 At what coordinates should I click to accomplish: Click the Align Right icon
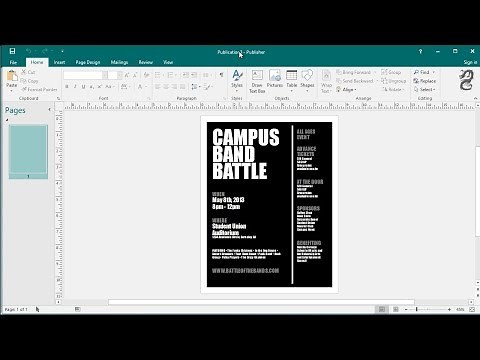click(174, 87)
